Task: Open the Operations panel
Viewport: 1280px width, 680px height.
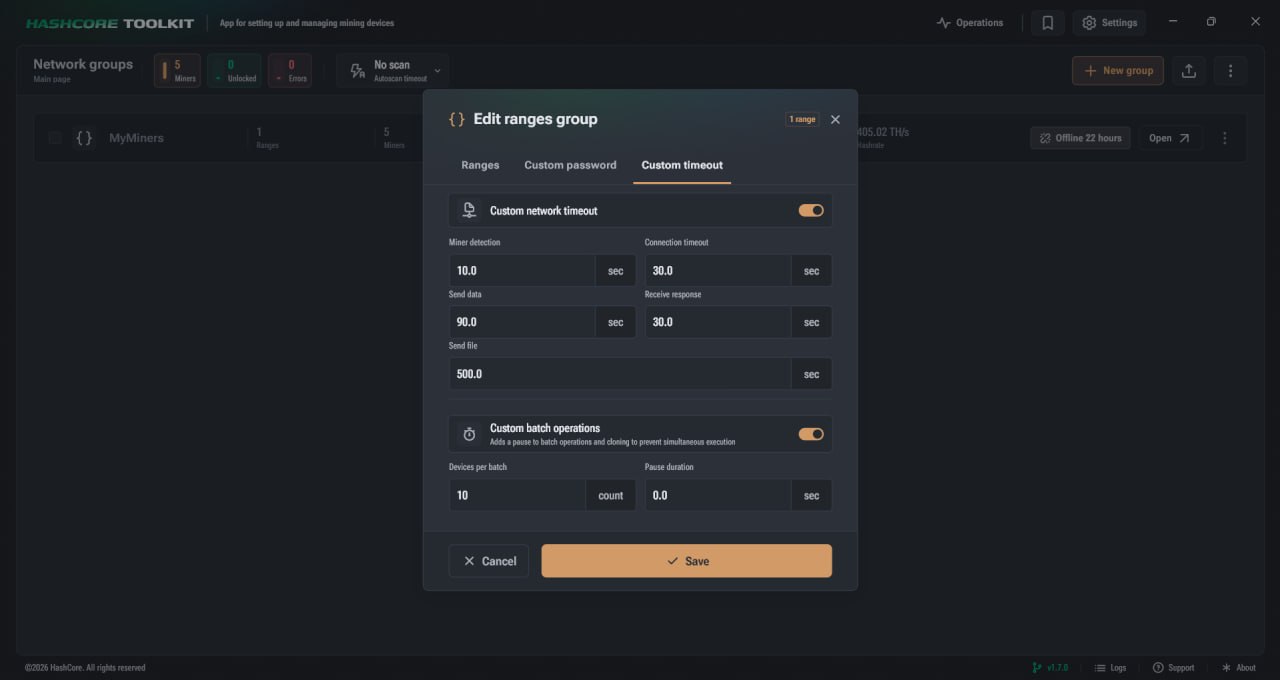Action: pyautogui.click(x=970, y=23)
